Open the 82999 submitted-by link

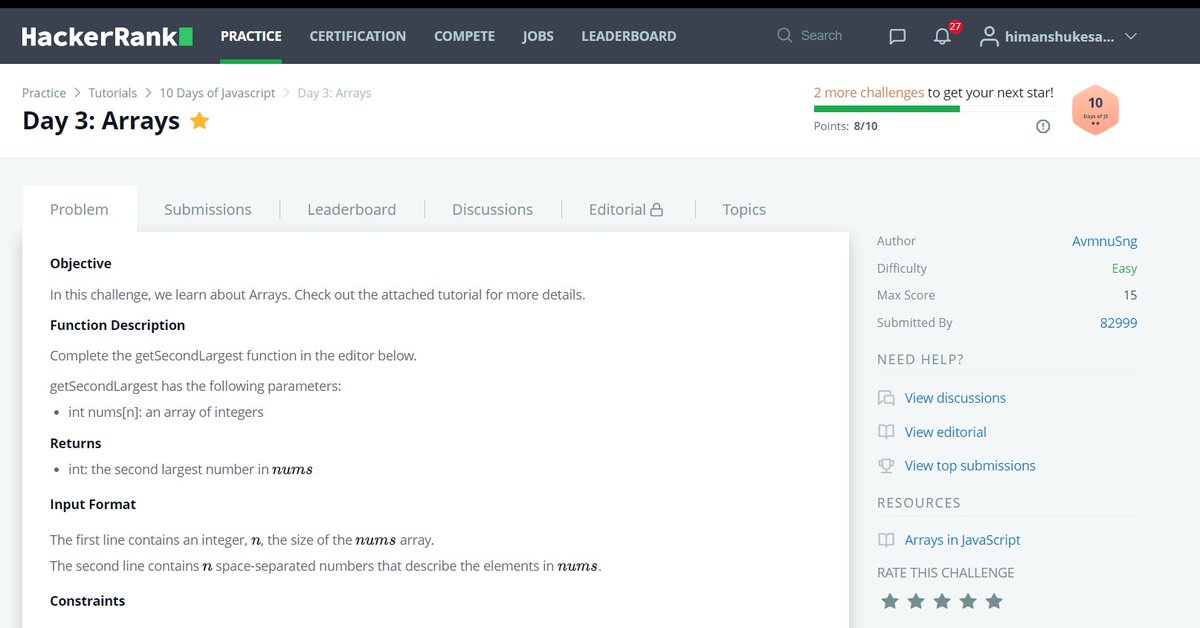(x=1118, y=323)
